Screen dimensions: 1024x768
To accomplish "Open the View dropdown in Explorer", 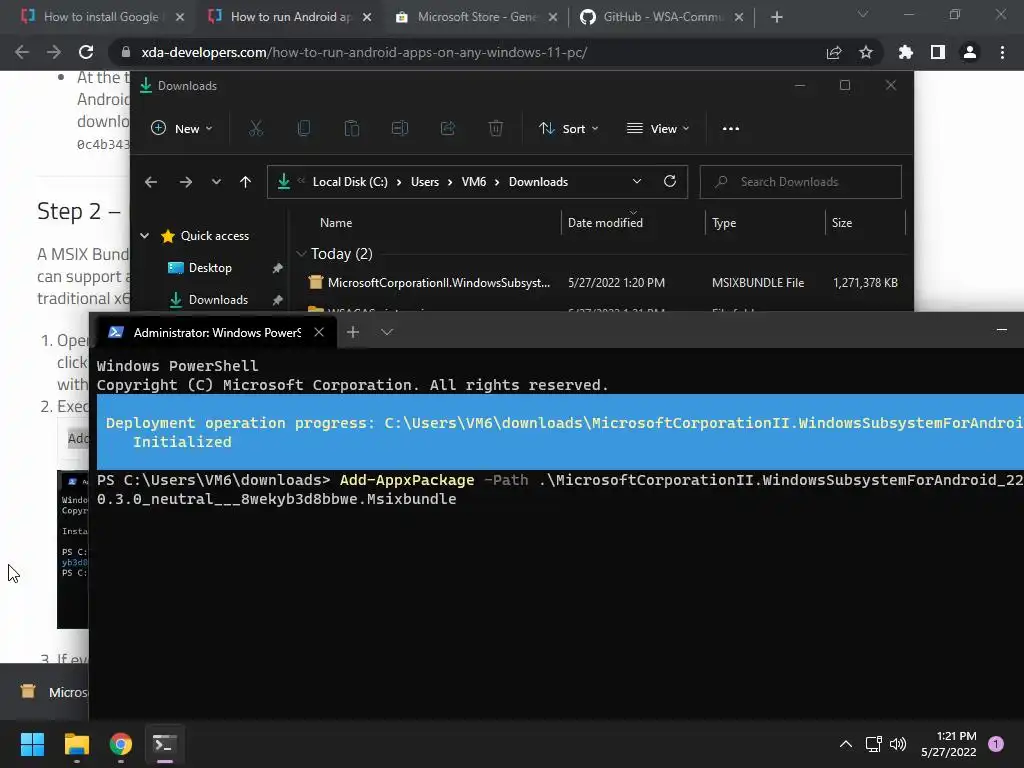I will (658, 129).
